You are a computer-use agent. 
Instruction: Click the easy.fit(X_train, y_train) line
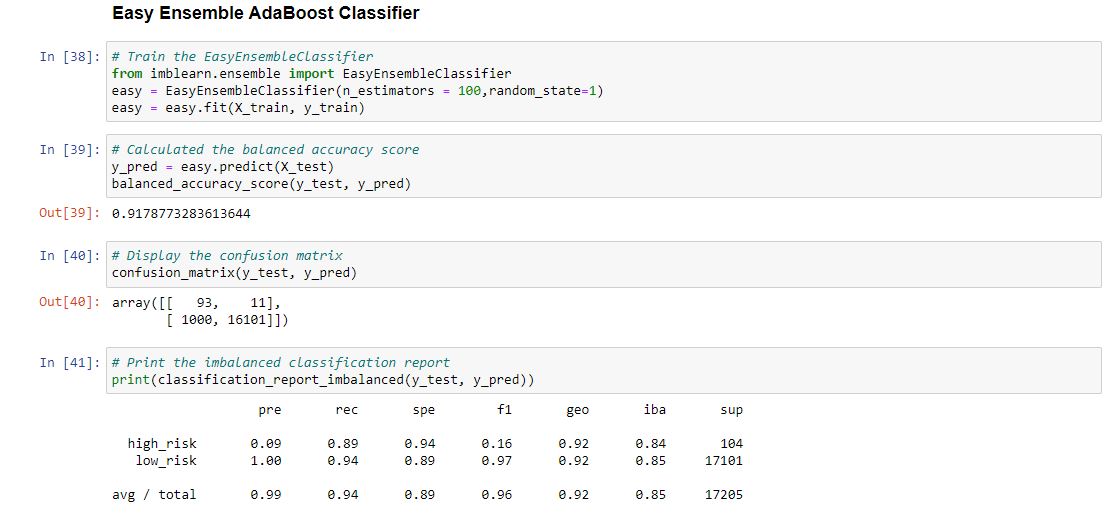(x=238, y=108)
